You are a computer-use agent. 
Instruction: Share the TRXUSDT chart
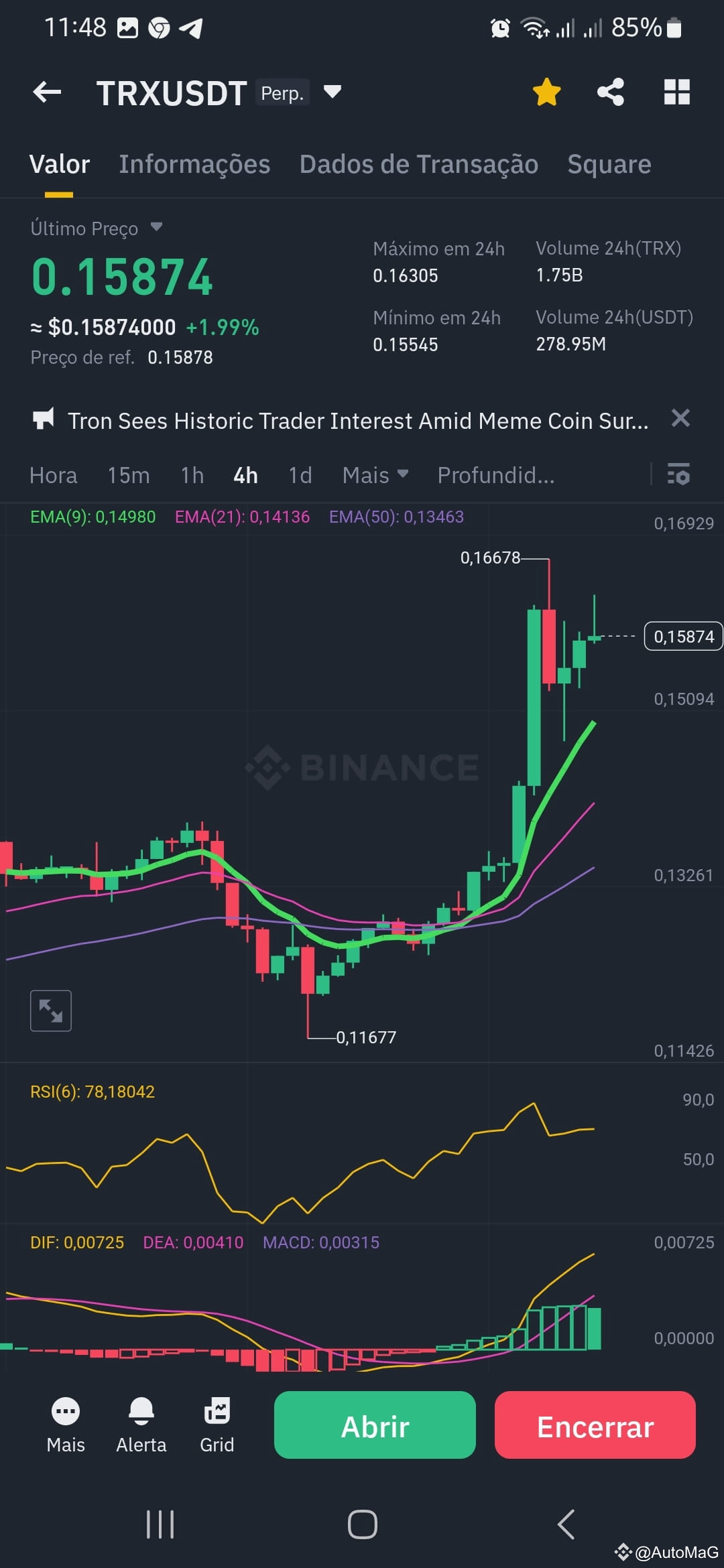(610, 92)
